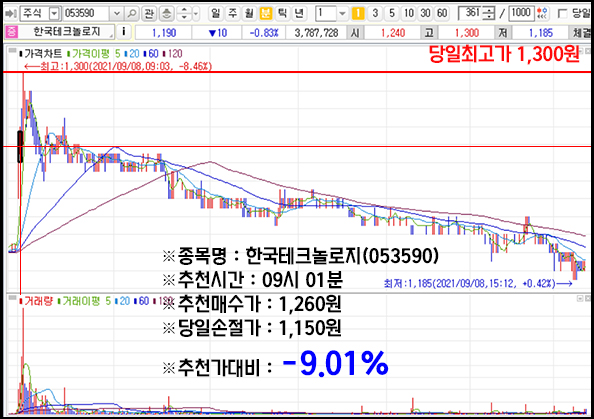Click the chart settings icon after 1000 field
594x419 pixels.
click(x=542, y=14)
